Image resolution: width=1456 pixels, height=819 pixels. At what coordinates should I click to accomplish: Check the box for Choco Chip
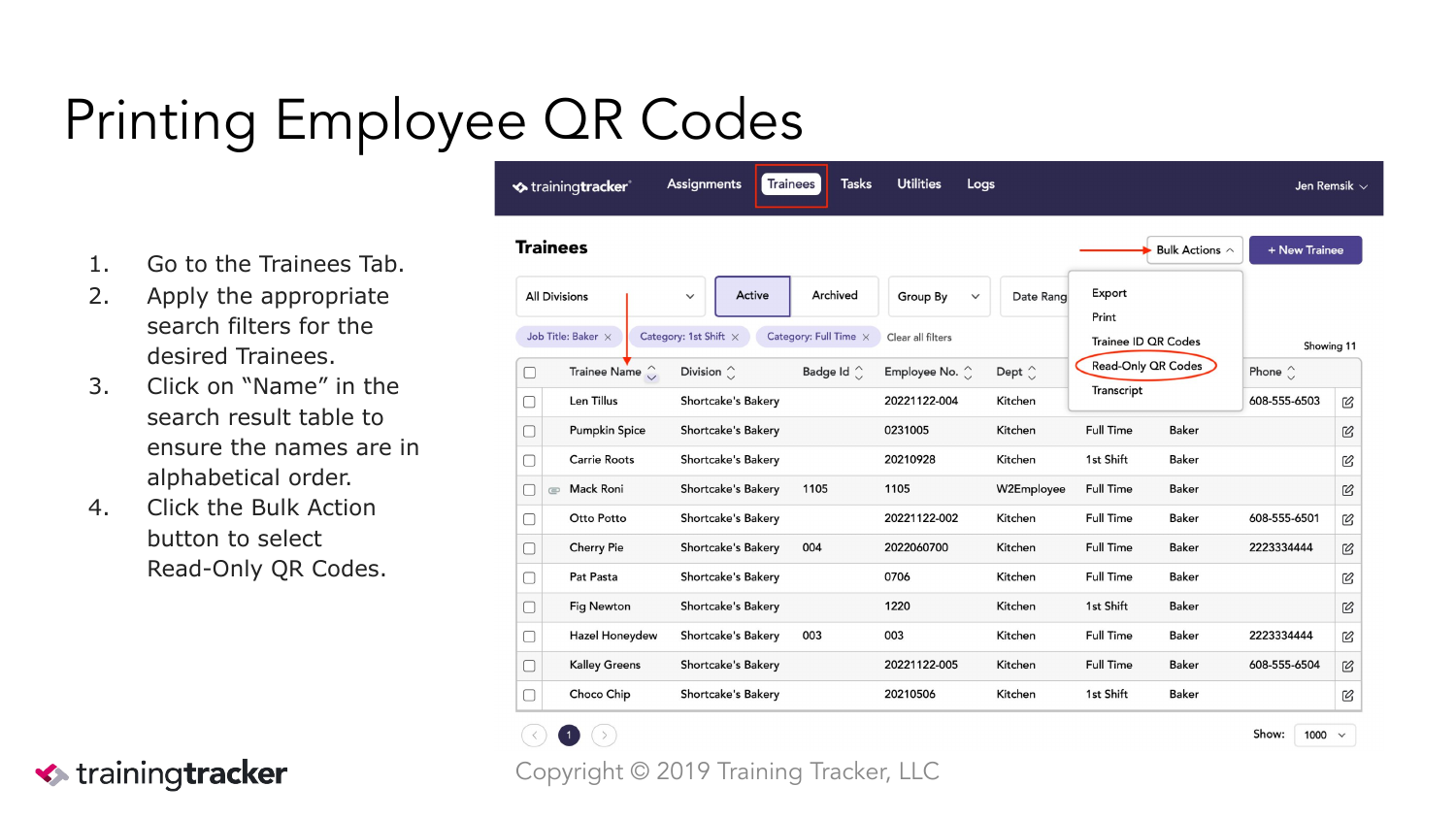[x=529, y=695]
